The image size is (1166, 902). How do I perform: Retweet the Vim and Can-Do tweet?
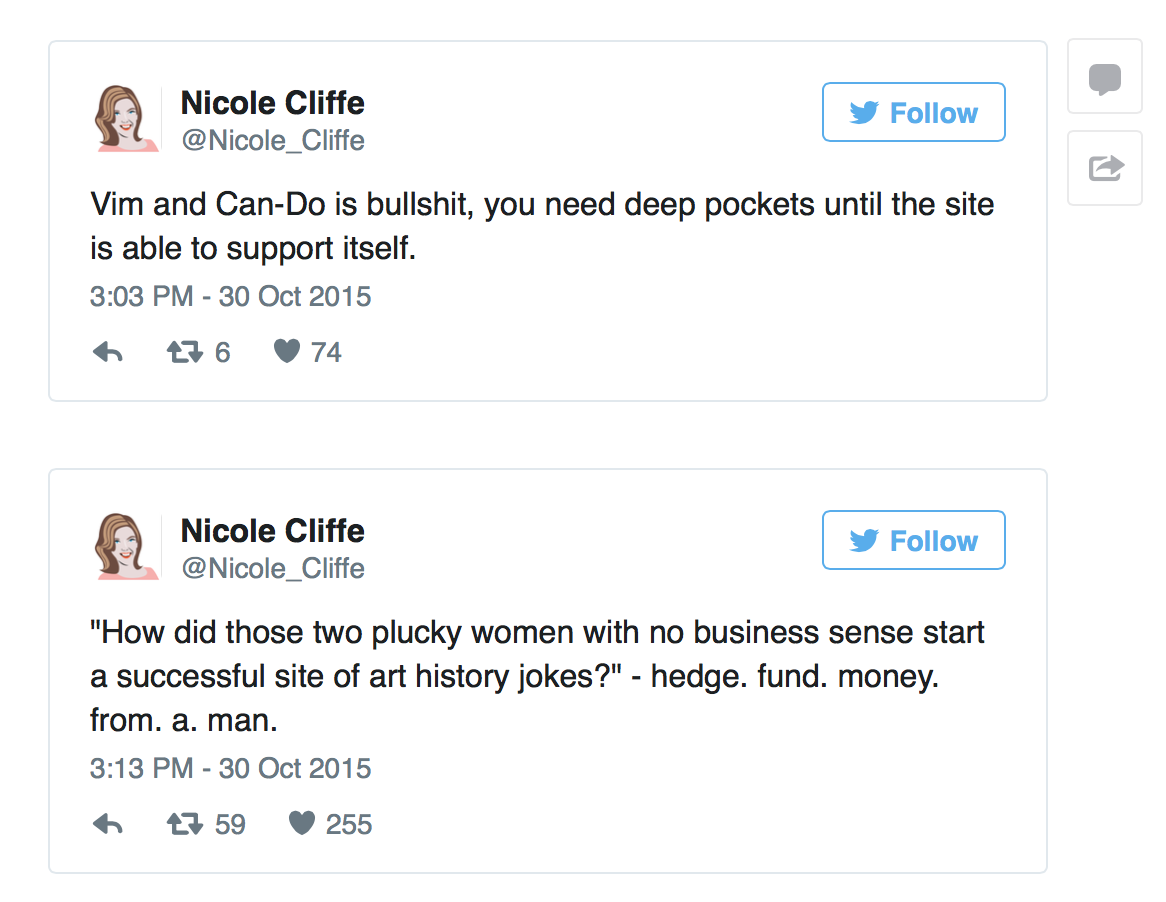click(x=184, y=352)
